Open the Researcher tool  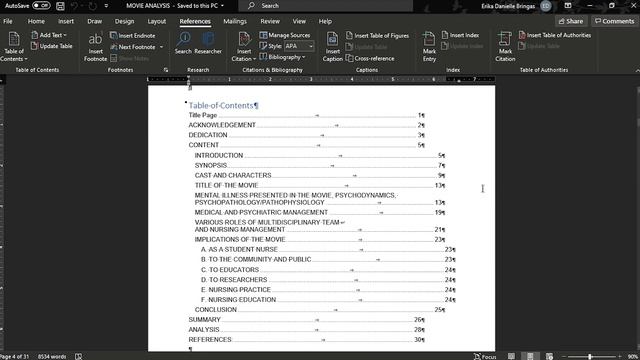coord(208,43)
